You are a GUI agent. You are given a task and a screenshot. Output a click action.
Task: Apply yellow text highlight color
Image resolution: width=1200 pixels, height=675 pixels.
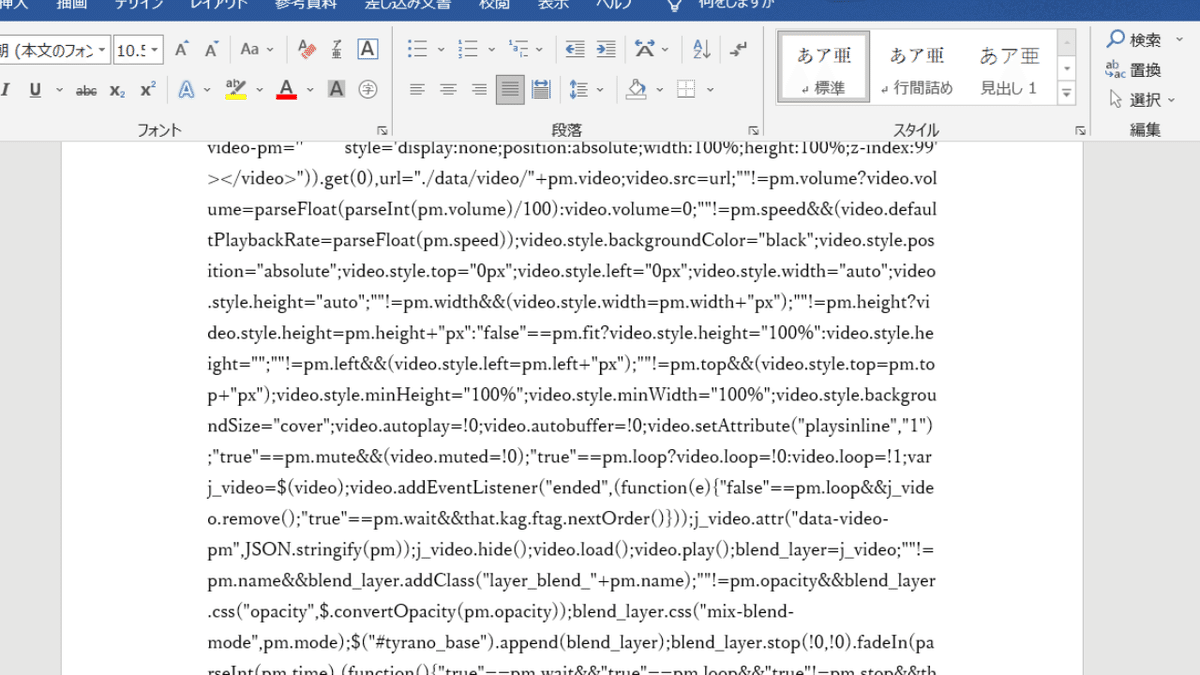[236, 90]
